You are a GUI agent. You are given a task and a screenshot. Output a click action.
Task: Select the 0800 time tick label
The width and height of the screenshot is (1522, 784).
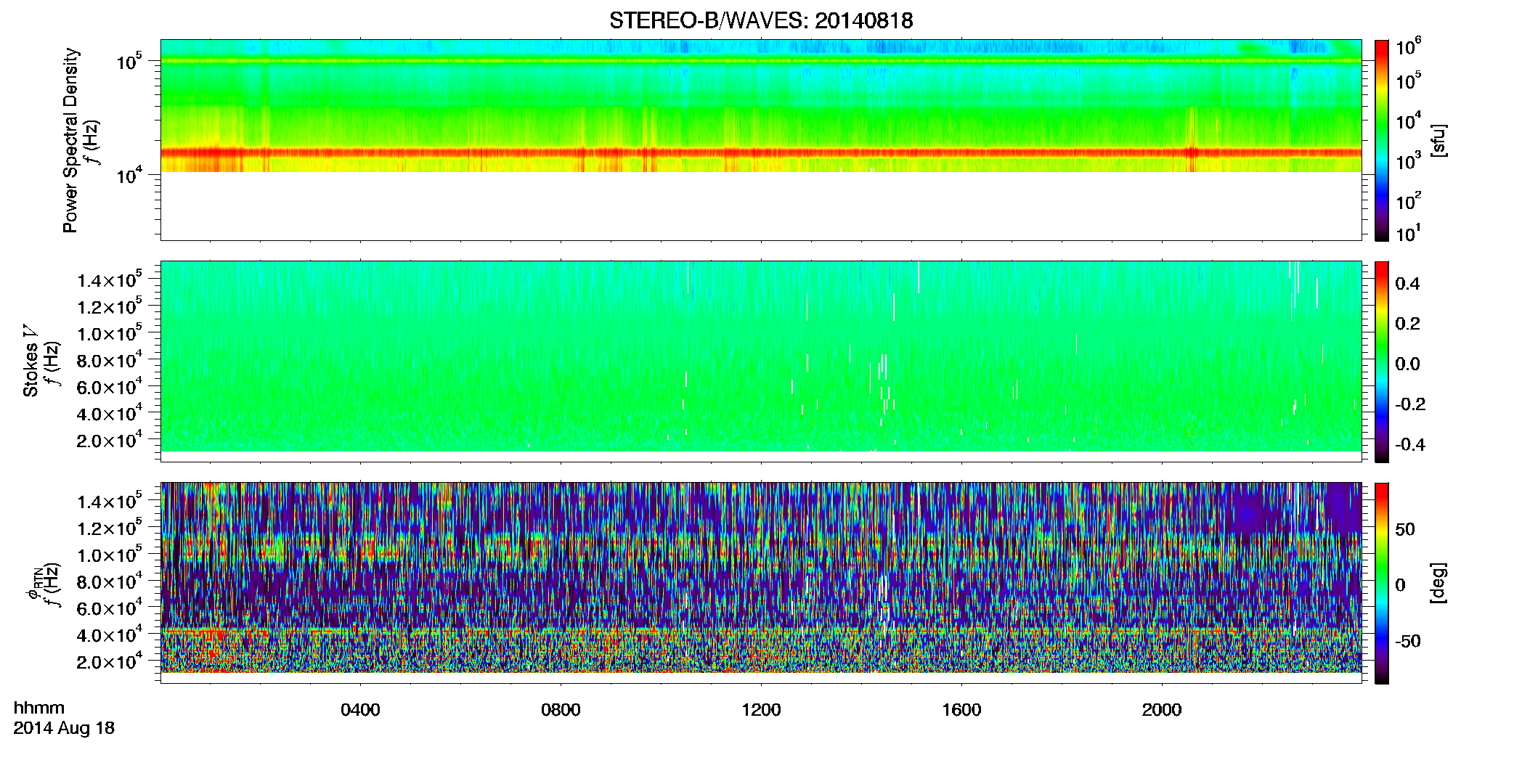coord(561,710)
